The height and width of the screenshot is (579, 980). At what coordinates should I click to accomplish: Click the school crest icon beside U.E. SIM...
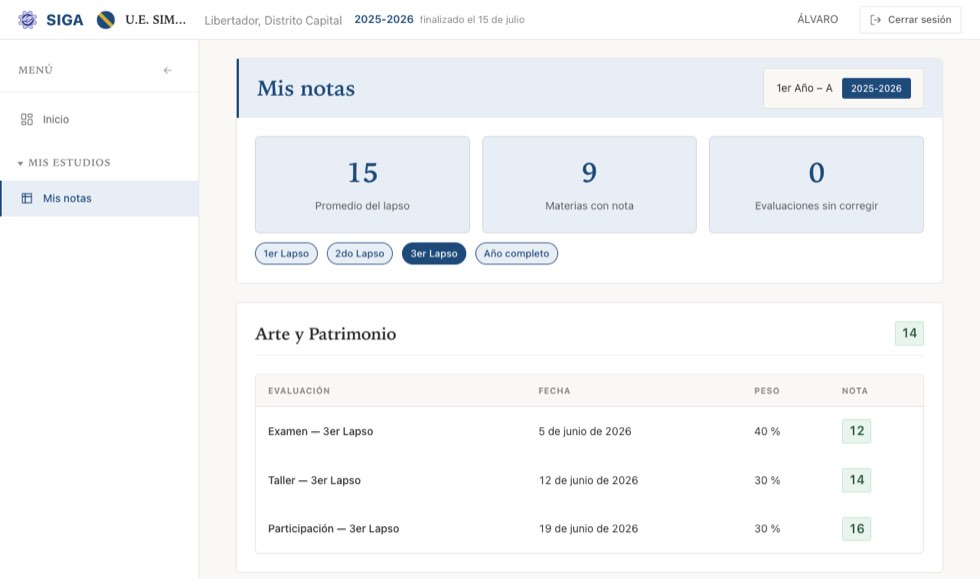(x=106, y=20)
